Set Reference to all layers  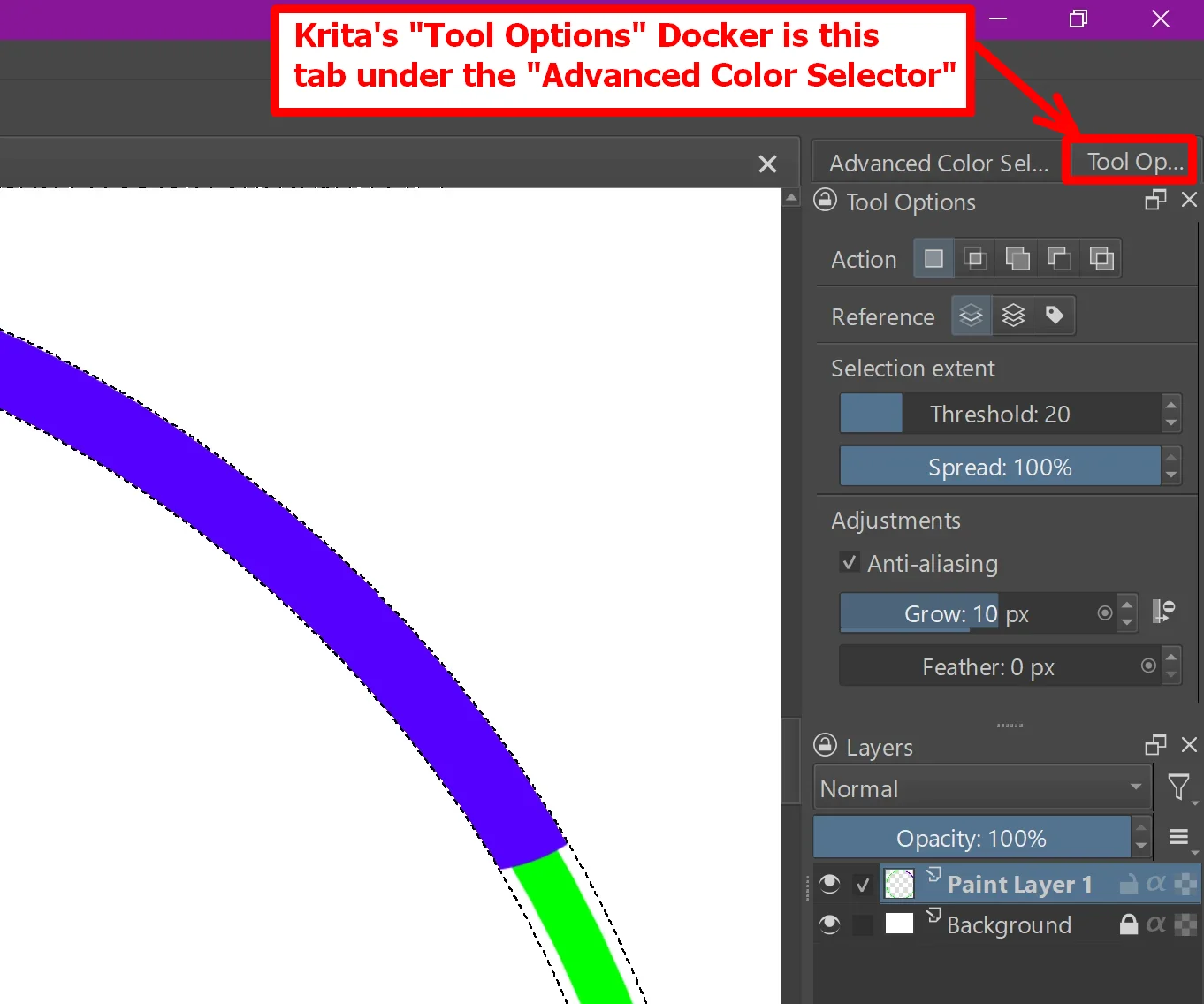click(x=1013, y=316)
